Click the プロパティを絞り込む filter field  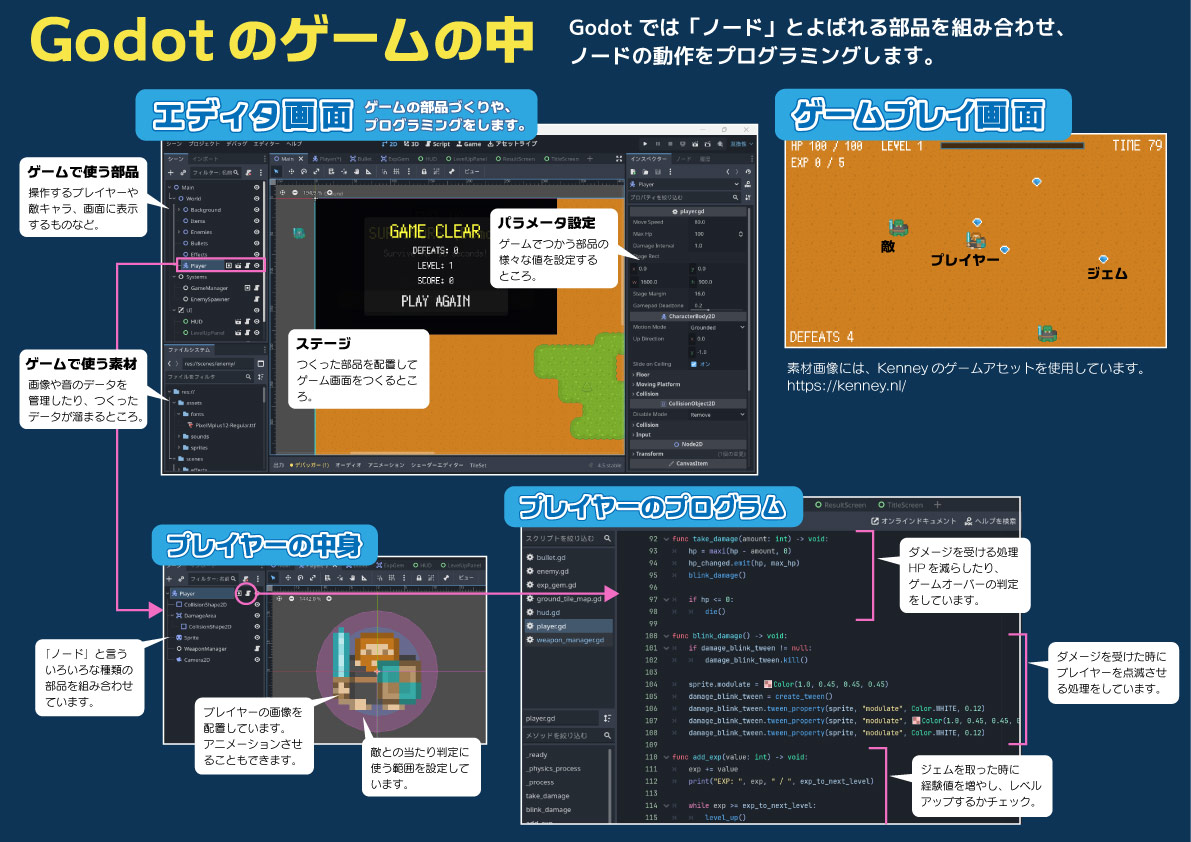684,197
